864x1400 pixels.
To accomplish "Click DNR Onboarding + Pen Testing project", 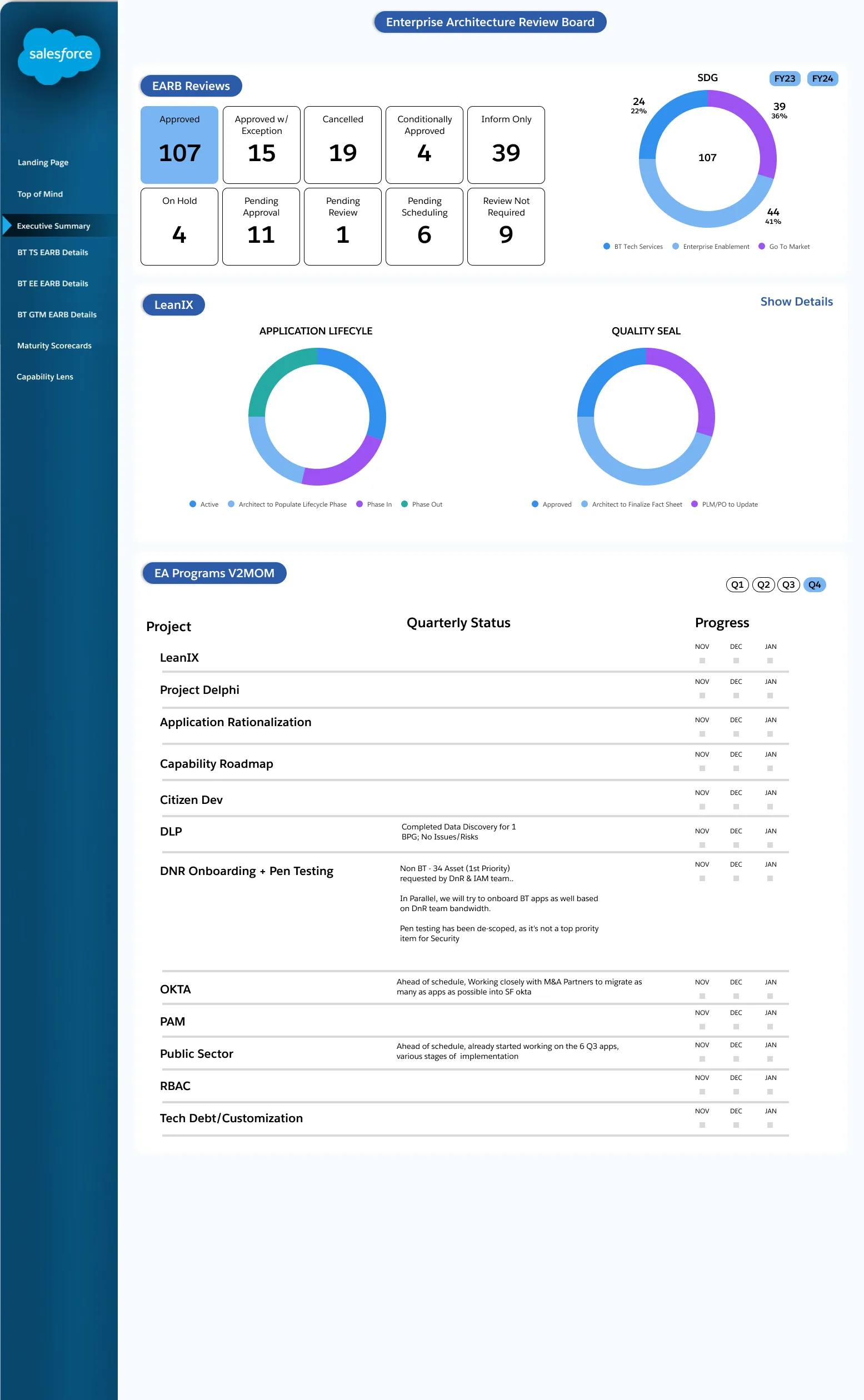I will (x=247, y=871).
